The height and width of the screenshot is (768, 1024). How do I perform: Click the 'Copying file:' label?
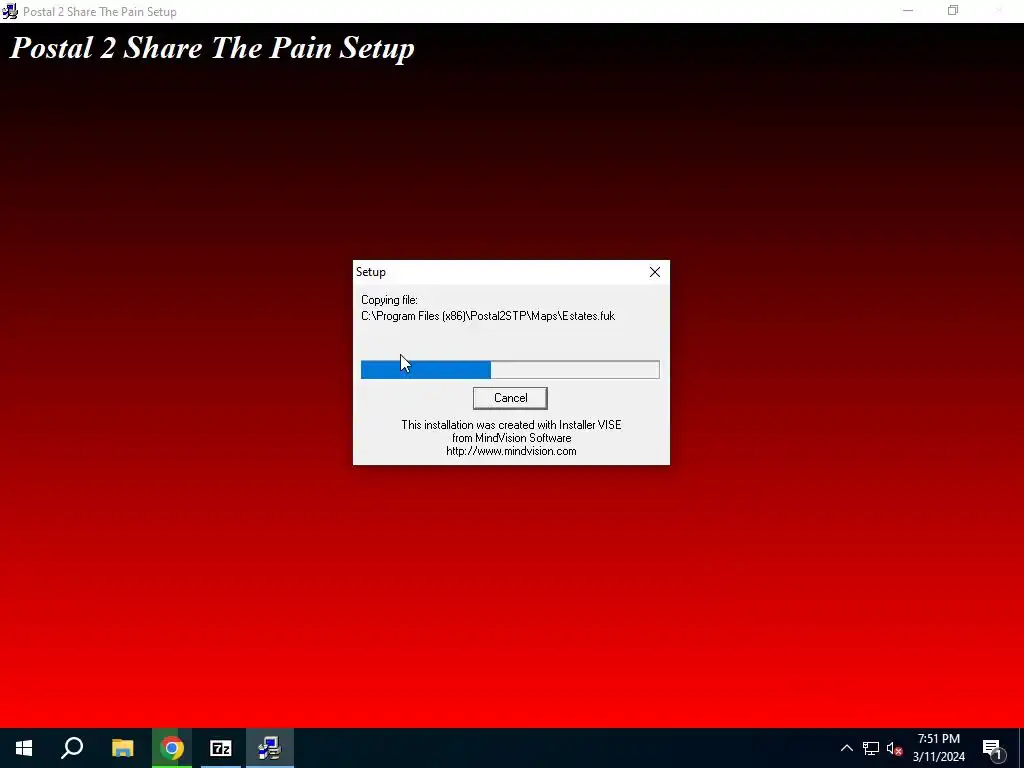389,300
